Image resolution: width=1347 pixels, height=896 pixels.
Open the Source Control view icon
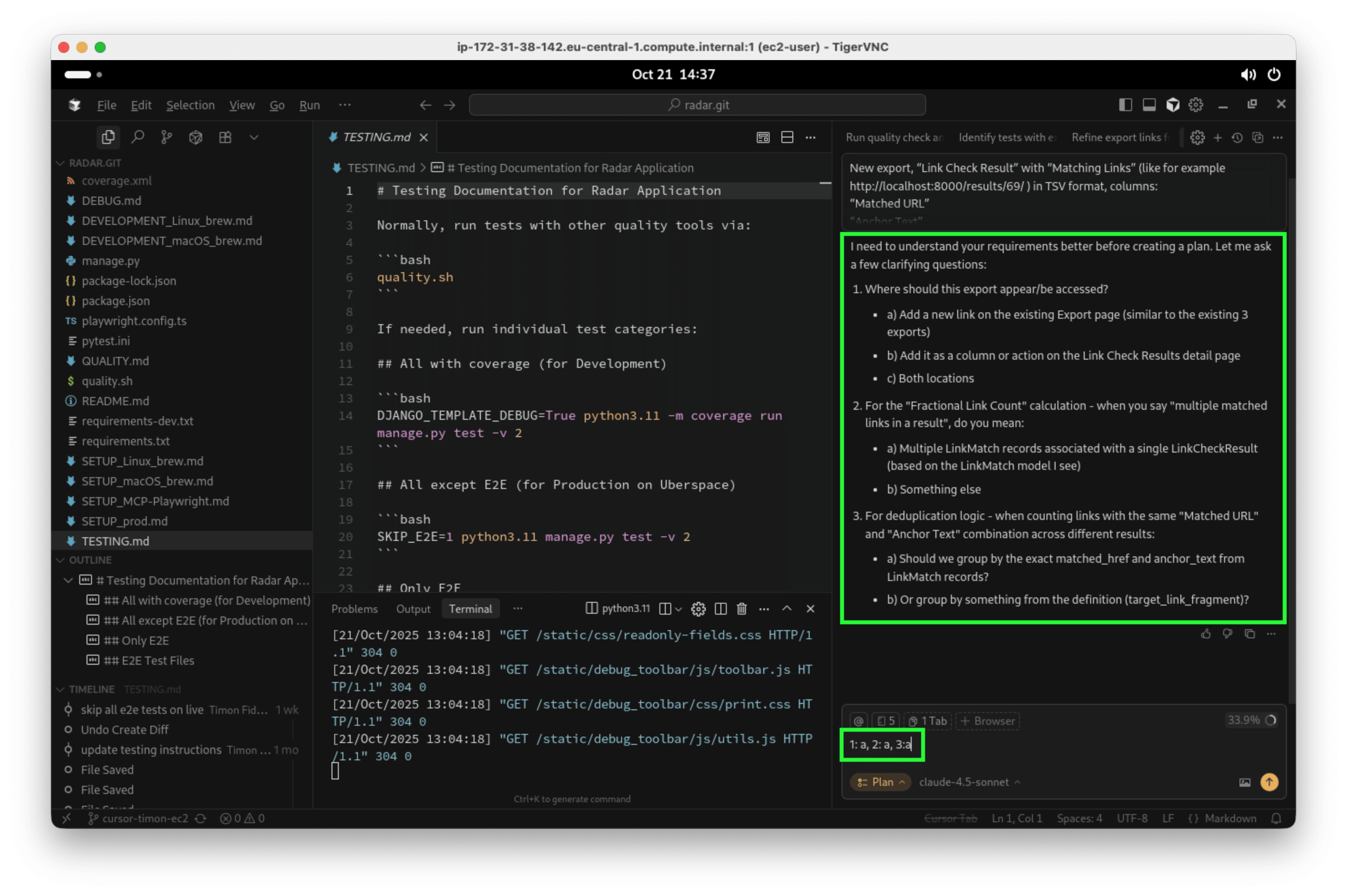click(166, 137)
